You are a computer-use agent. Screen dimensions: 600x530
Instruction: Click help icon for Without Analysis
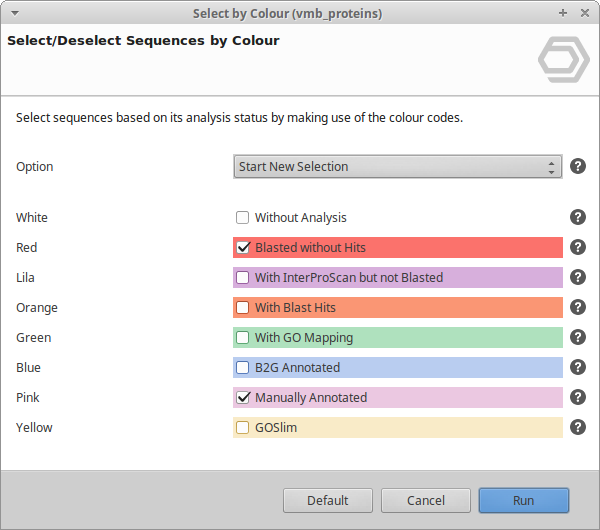click(578, 217)
